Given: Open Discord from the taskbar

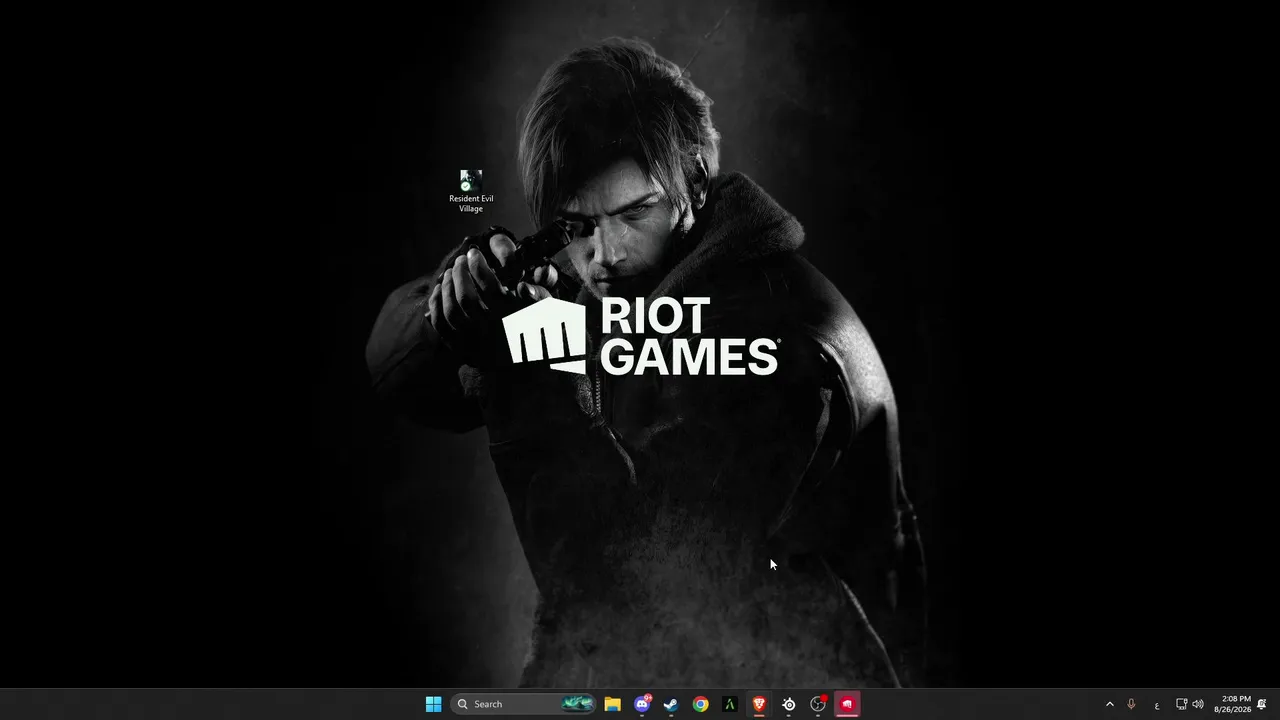Looking at the screenshot, I should point(642,704).
